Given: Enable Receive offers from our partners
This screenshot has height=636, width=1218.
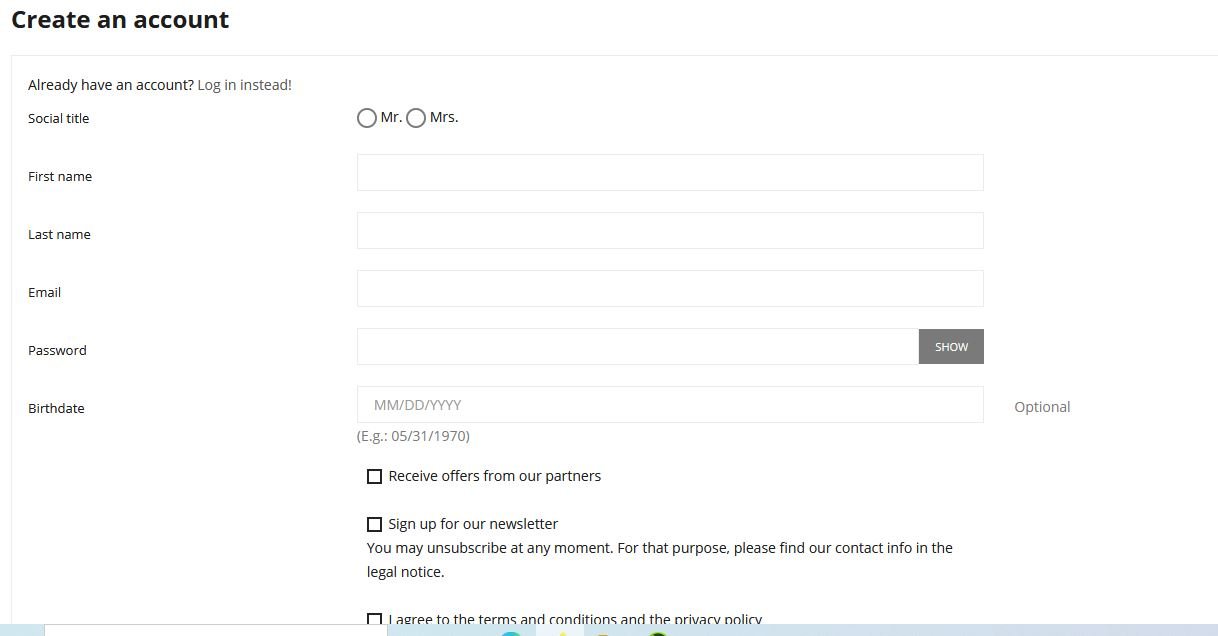Looking at the screenshot, I should [374, 476].
